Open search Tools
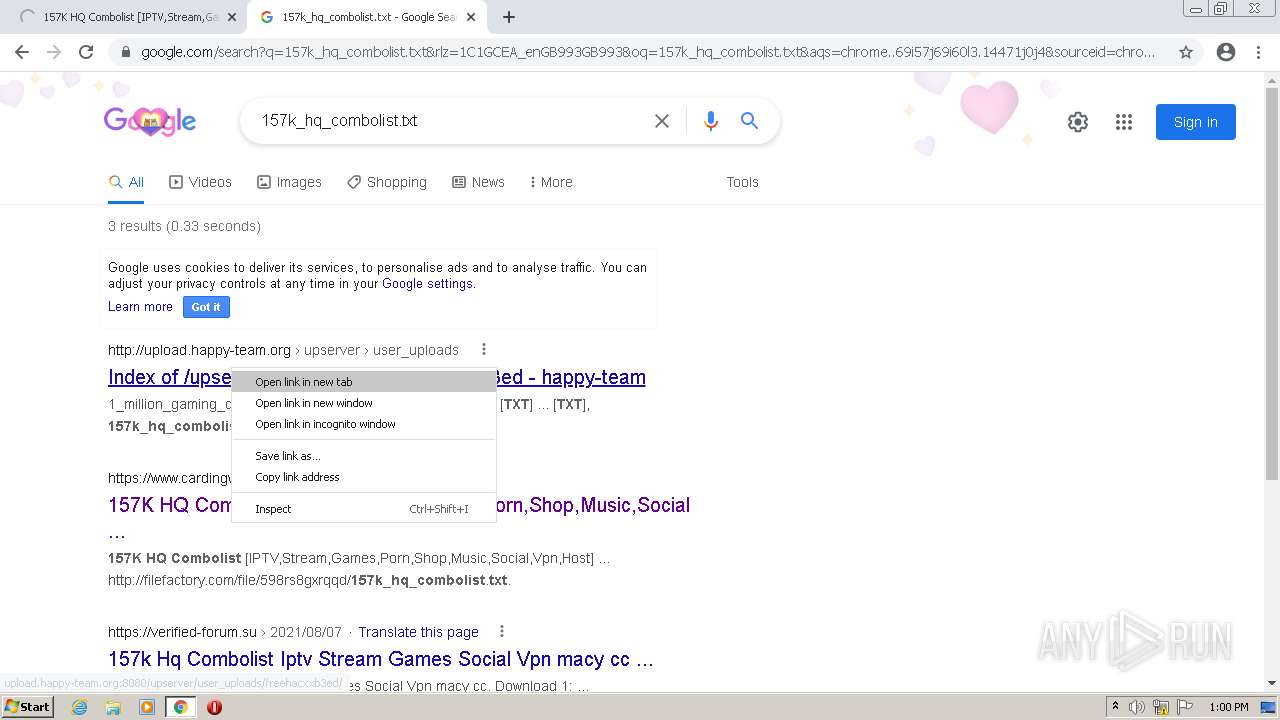The width and height of the screenshot is (1280, 720). [x=742, y=182]
